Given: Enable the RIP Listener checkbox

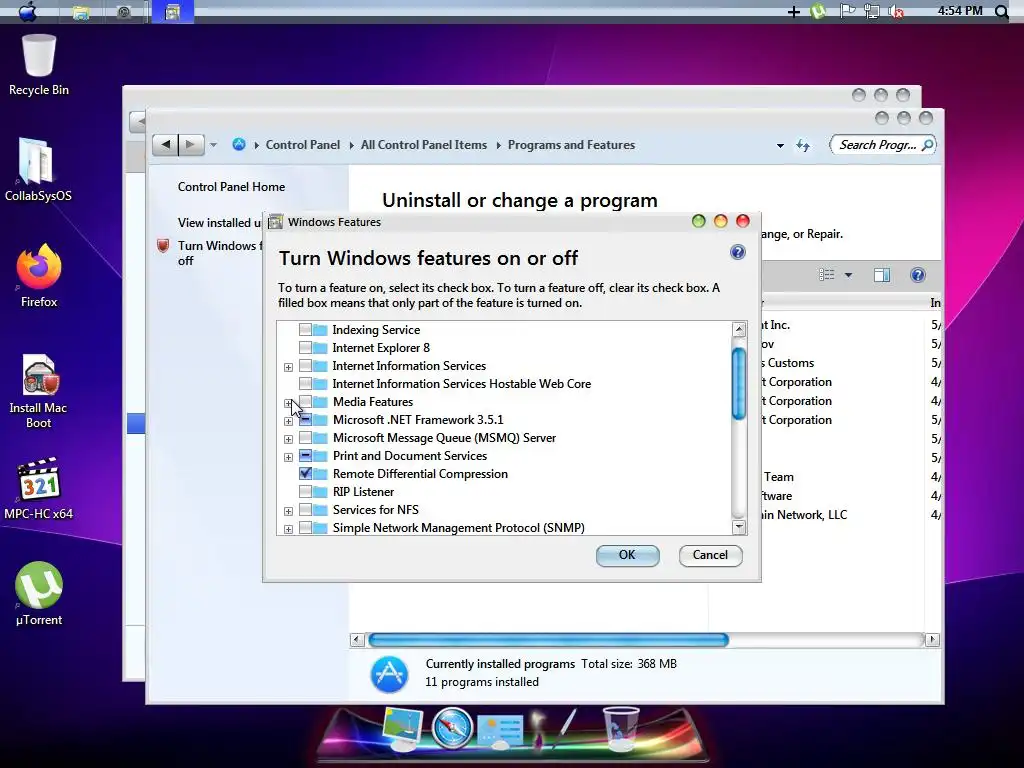Looking at the screenshot, I should pos(305,491).
